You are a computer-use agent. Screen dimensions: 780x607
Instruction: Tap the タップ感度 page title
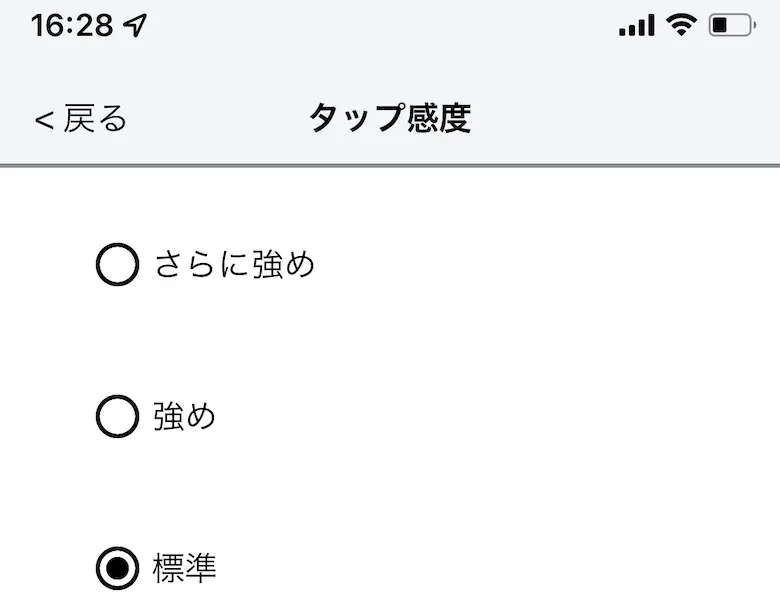pyautogui.click(x=389, y=119)
